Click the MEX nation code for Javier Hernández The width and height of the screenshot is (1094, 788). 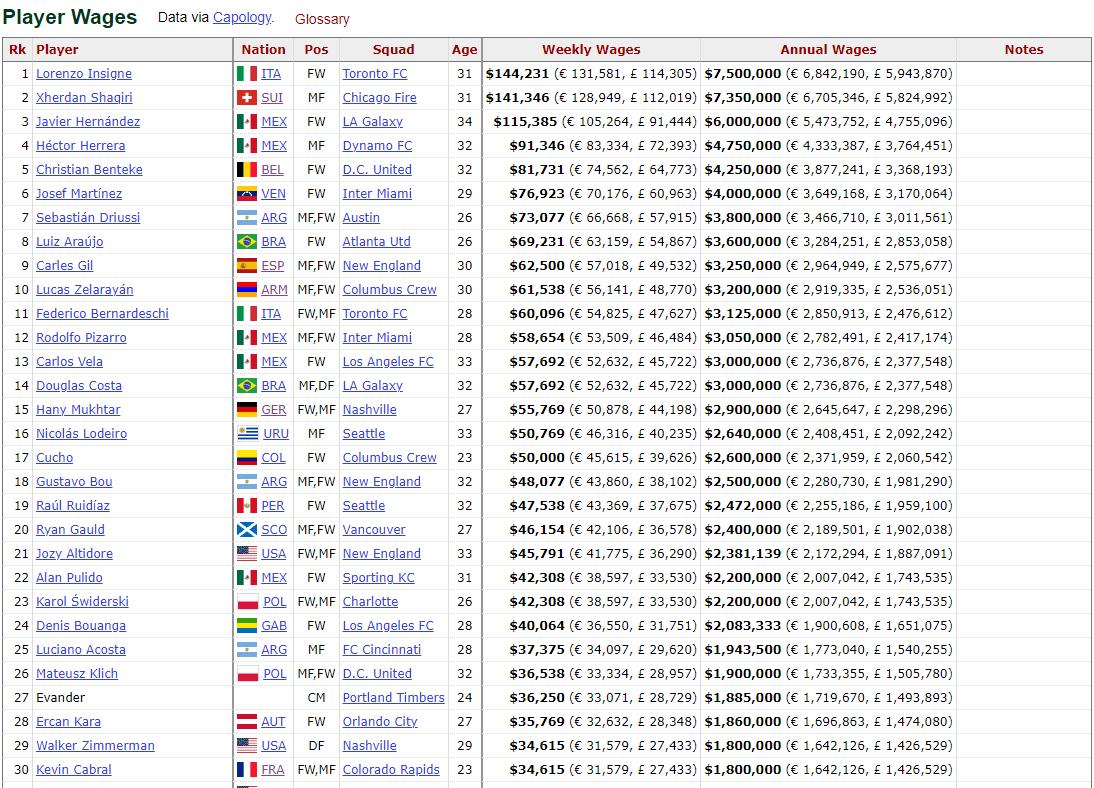tap(274, 122)
